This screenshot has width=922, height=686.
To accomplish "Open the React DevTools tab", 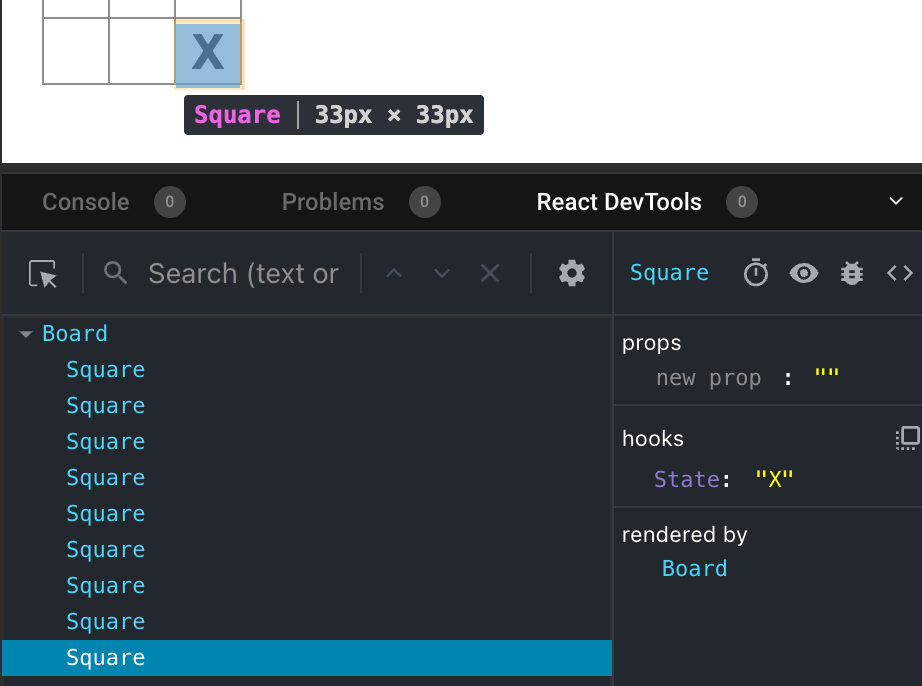I will 618,201.
